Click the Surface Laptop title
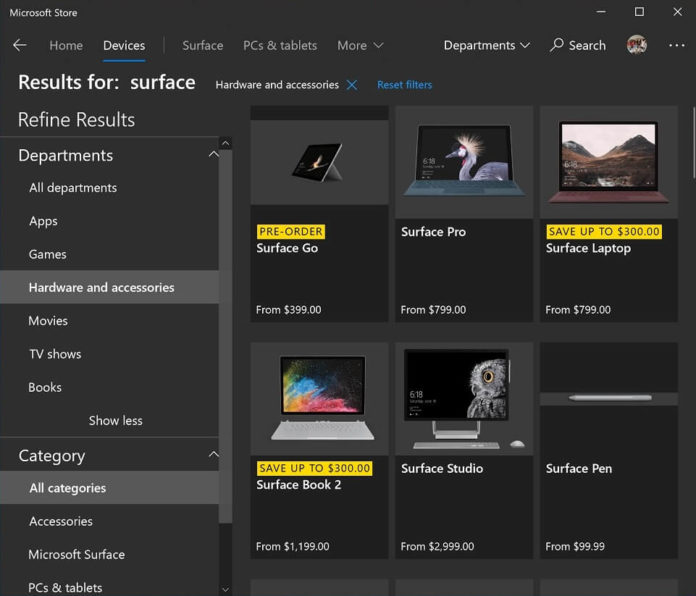The image size is (696, 596). point(588,248)
